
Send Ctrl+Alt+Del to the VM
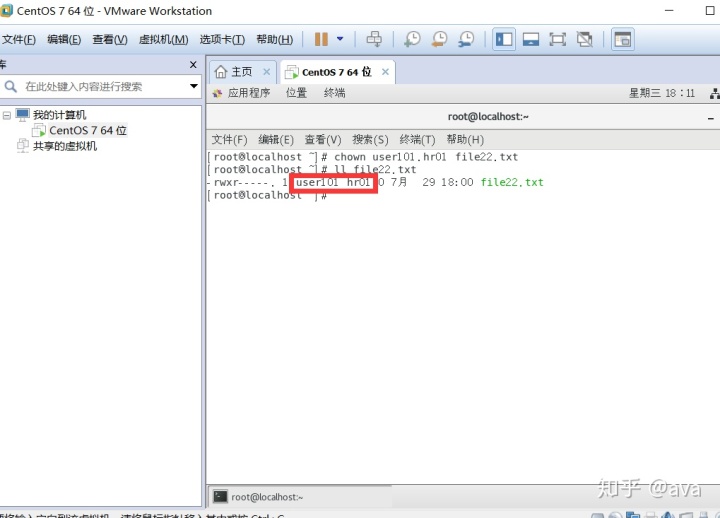(374, 39)
